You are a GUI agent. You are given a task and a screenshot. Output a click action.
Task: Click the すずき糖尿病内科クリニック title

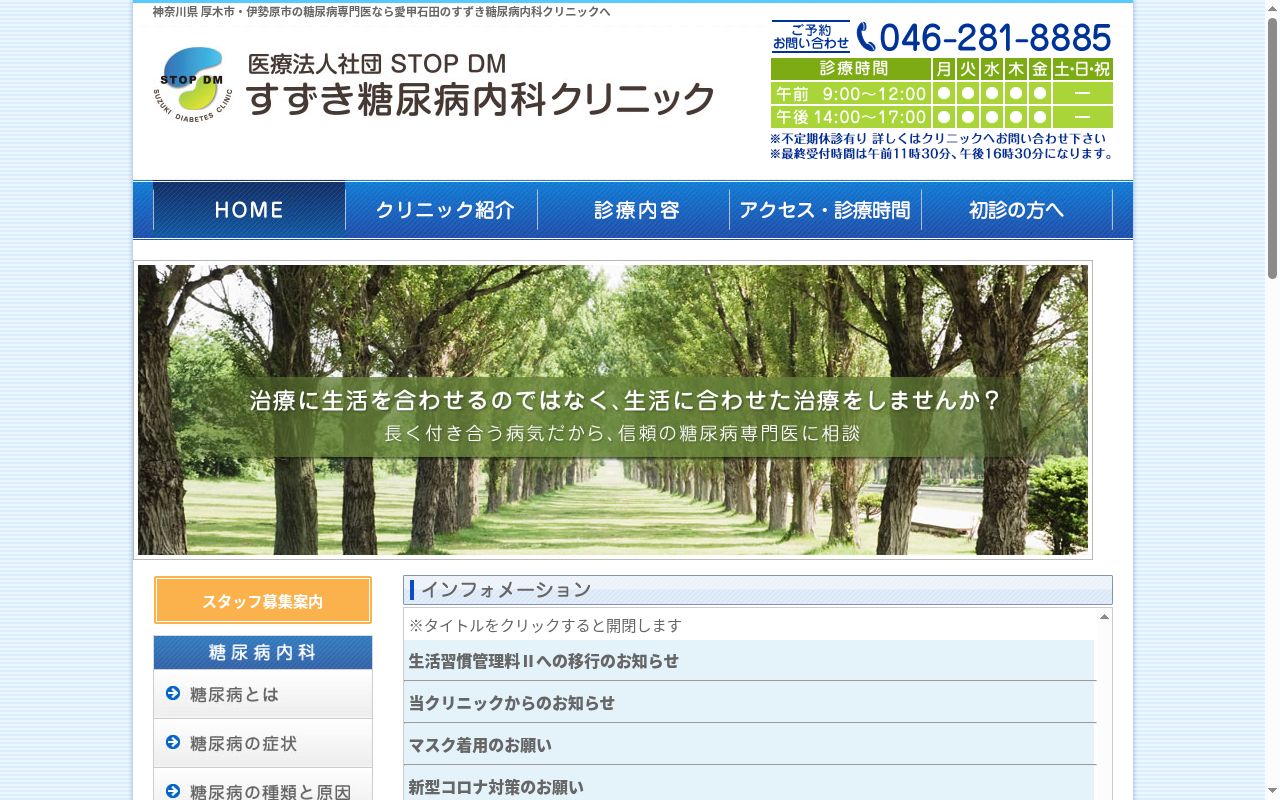(x=481, y=98)
